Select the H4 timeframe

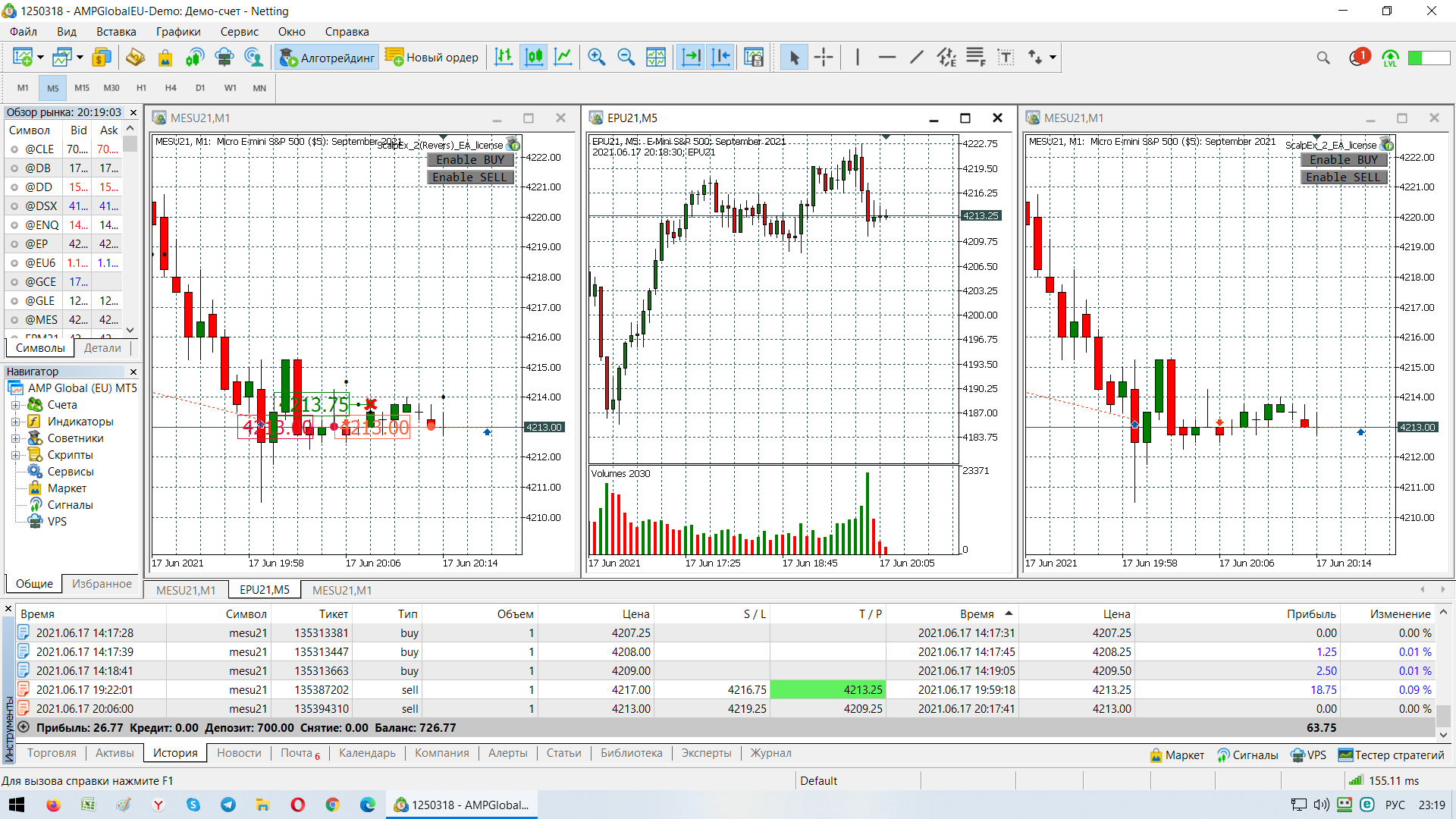171,88
